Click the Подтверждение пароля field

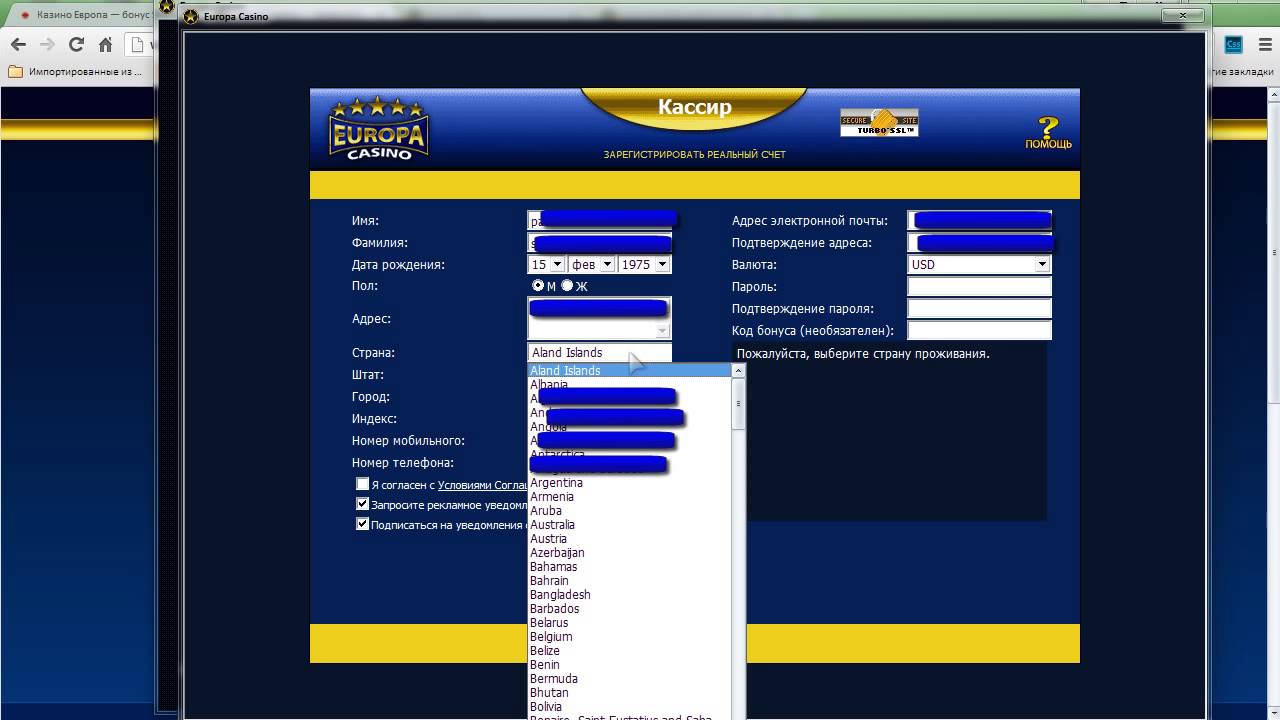tap(979, 309)
